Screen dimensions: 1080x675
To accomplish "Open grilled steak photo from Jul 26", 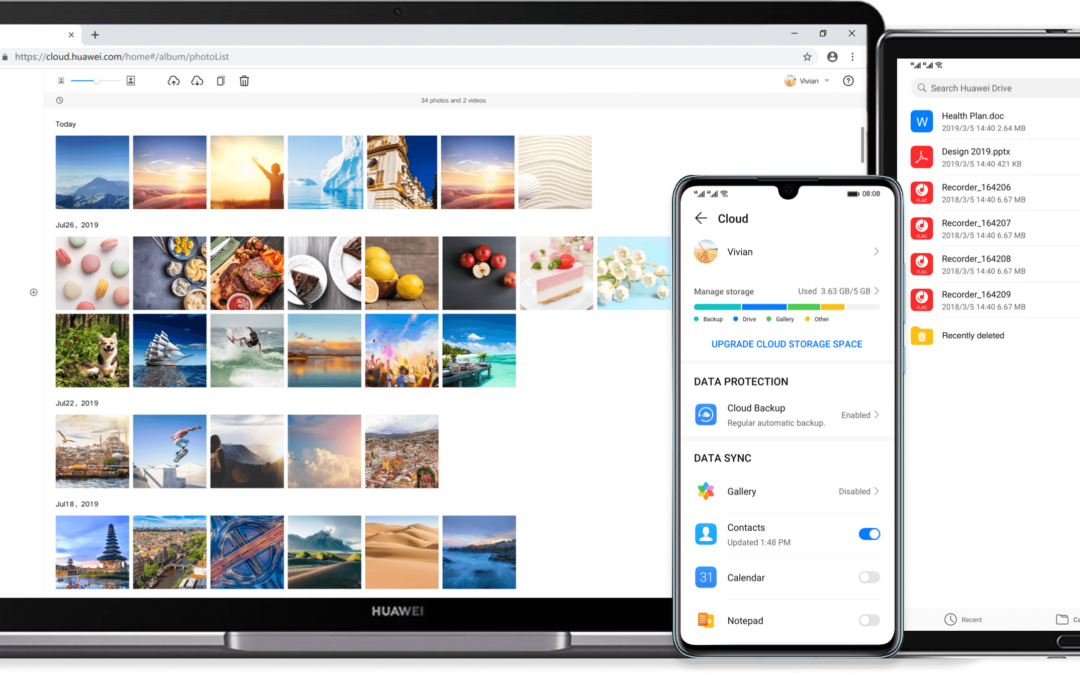I will coord(247,273).
